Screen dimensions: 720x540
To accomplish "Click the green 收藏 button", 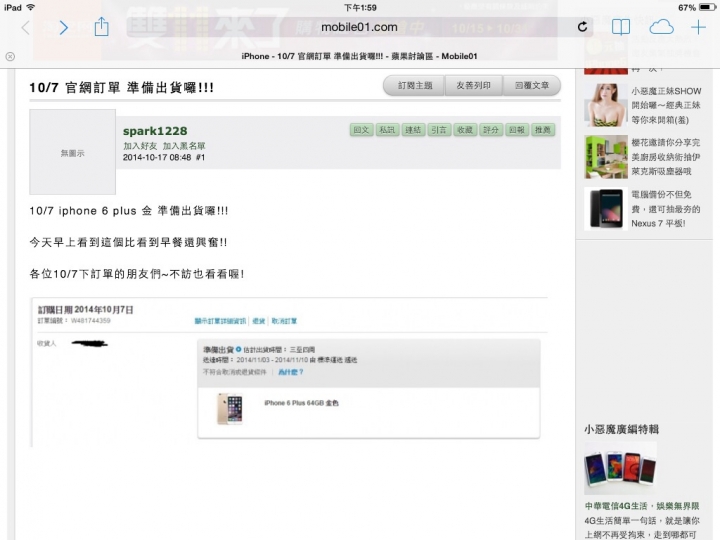I will [x=465, y=130].
